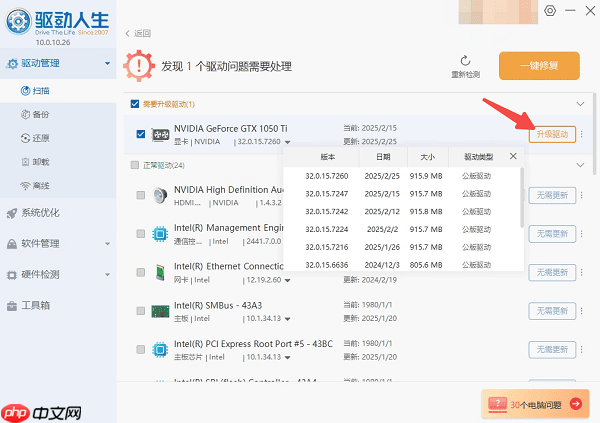Open more options dots for GTX 1050 Ti
The image size is (600, 423).
[x=582, y=134]
